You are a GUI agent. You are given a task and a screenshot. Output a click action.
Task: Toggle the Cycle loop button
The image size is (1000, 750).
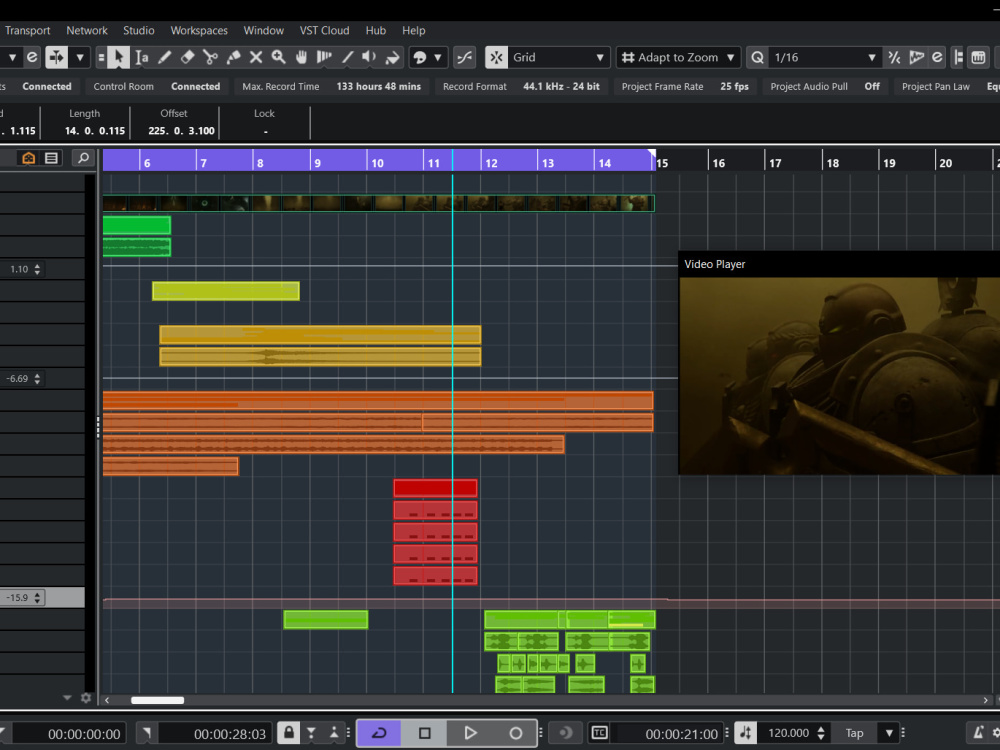379,733
